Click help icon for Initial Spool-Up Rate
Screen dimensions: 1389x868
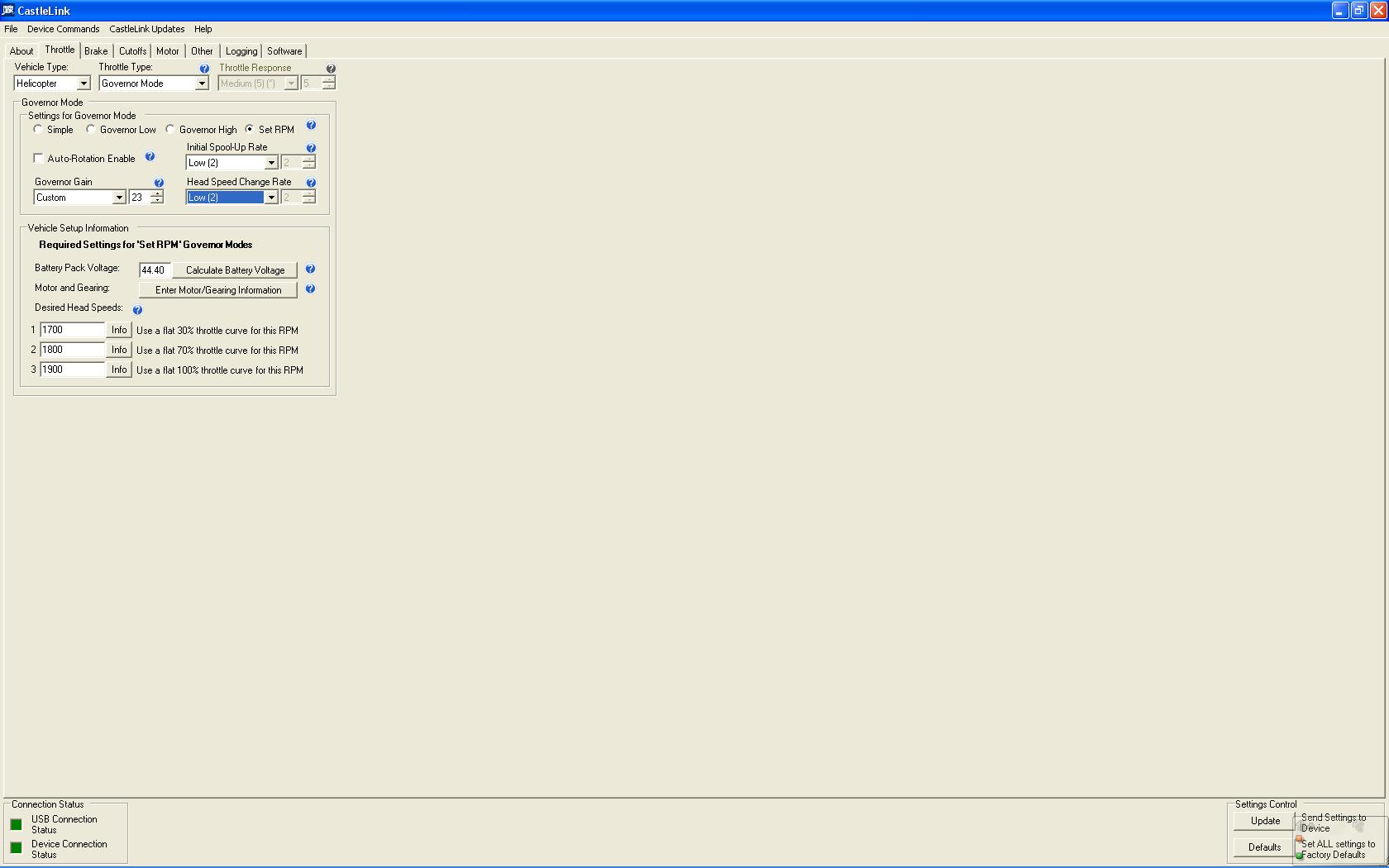pyautogui.click(x=311, y=148)
